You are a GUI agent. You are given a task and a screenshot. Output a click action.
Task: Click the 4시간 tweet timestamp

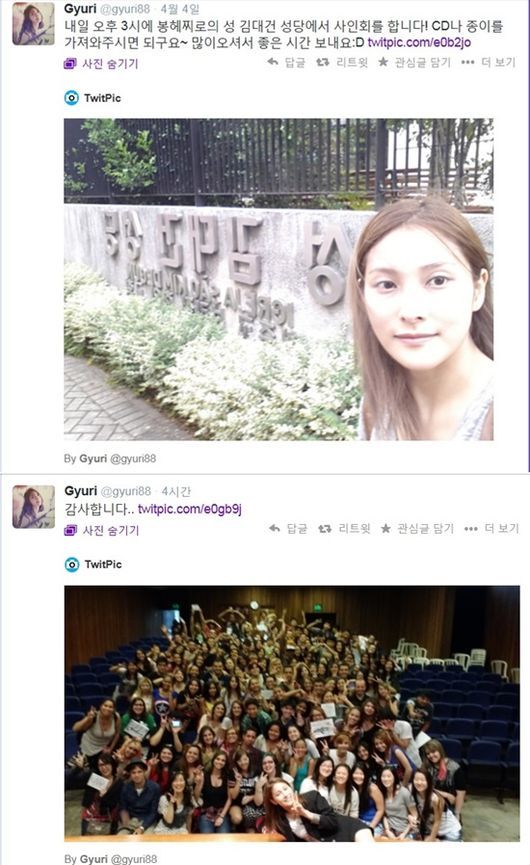point(176,492)
